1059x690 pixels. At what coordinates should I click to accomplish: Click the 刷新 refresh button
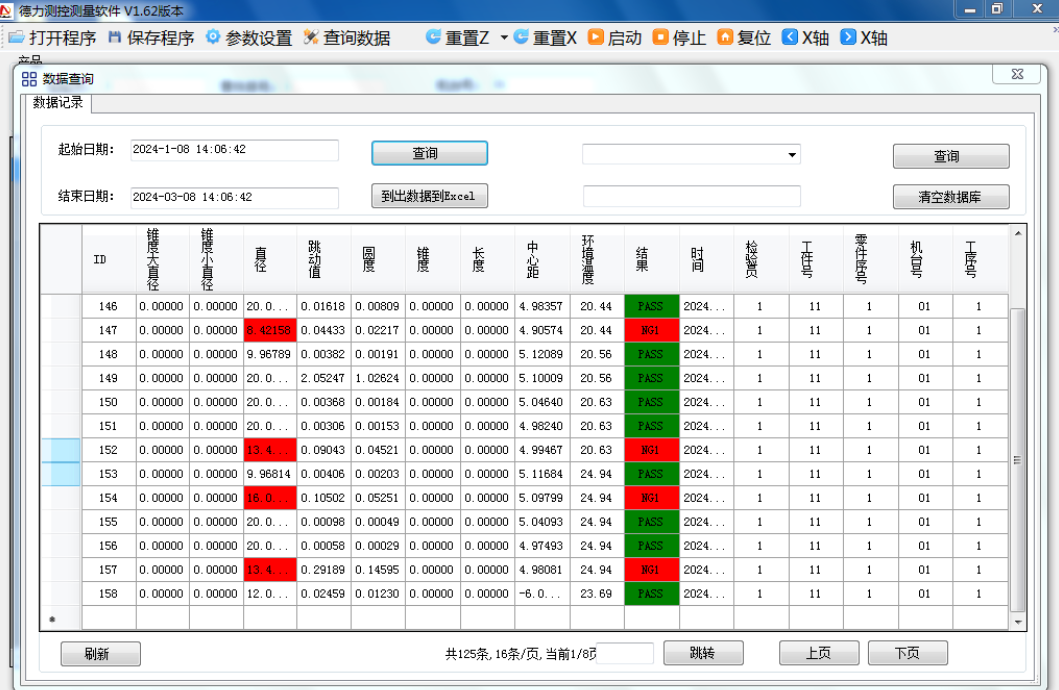point(100,654)
